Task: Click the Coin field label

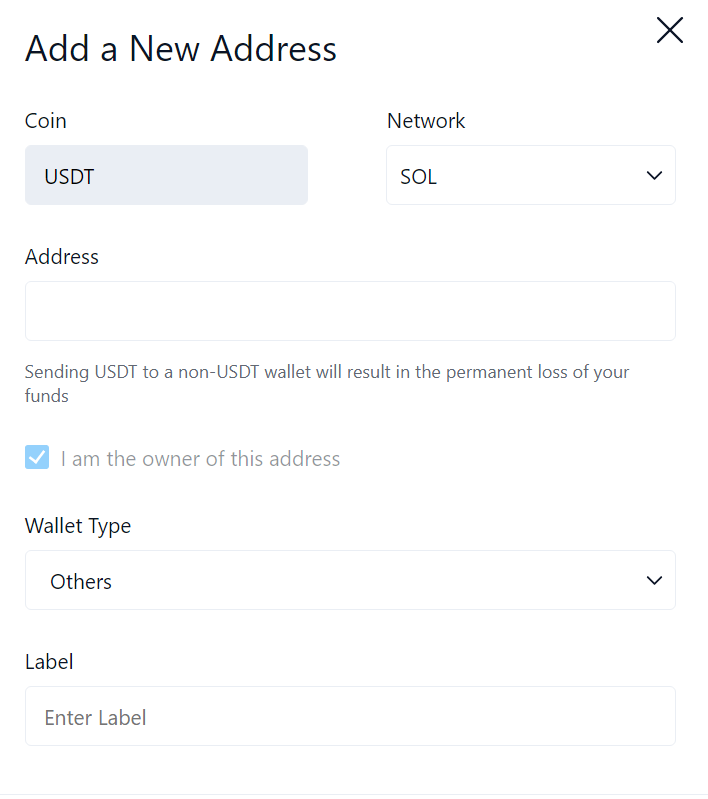Action: (x=46, y=121)
